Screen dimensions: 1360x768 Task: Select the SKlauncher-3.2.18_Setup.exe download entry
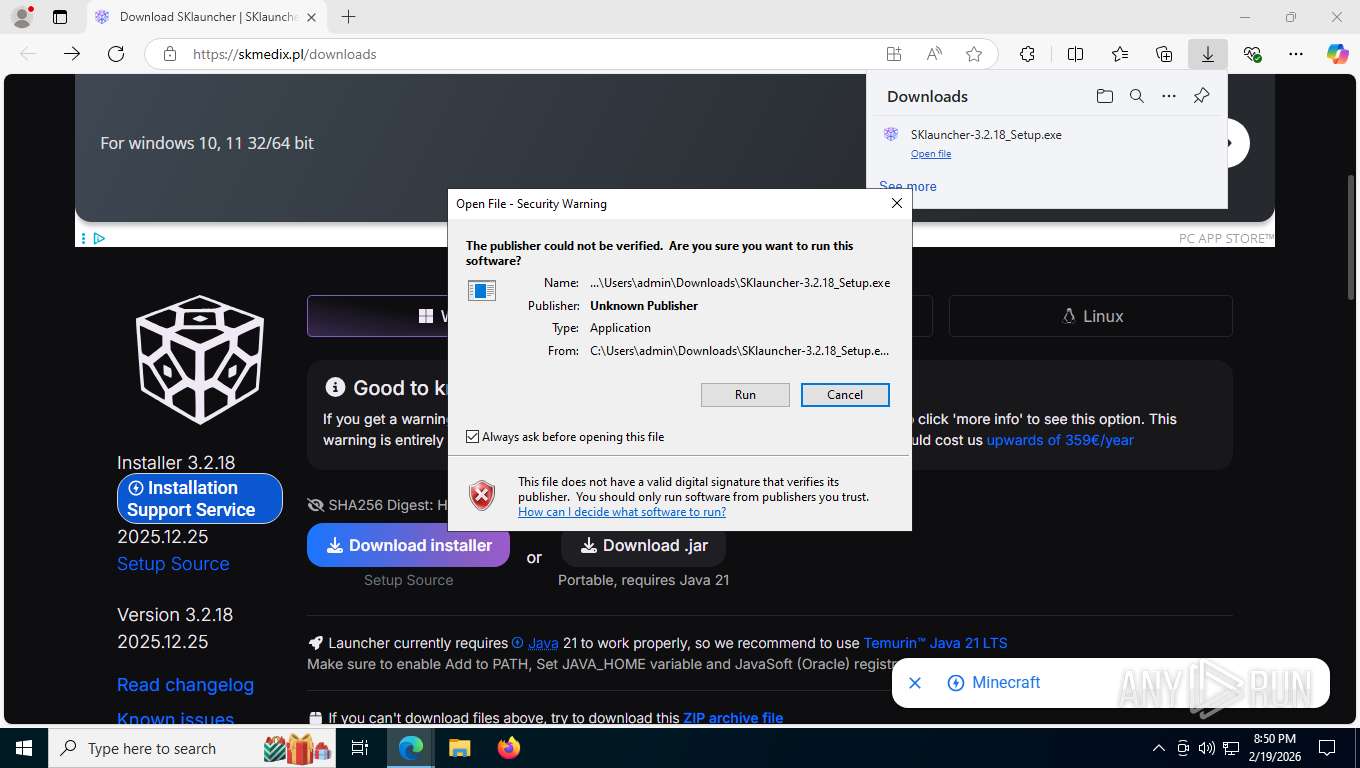pos(1047,143)
